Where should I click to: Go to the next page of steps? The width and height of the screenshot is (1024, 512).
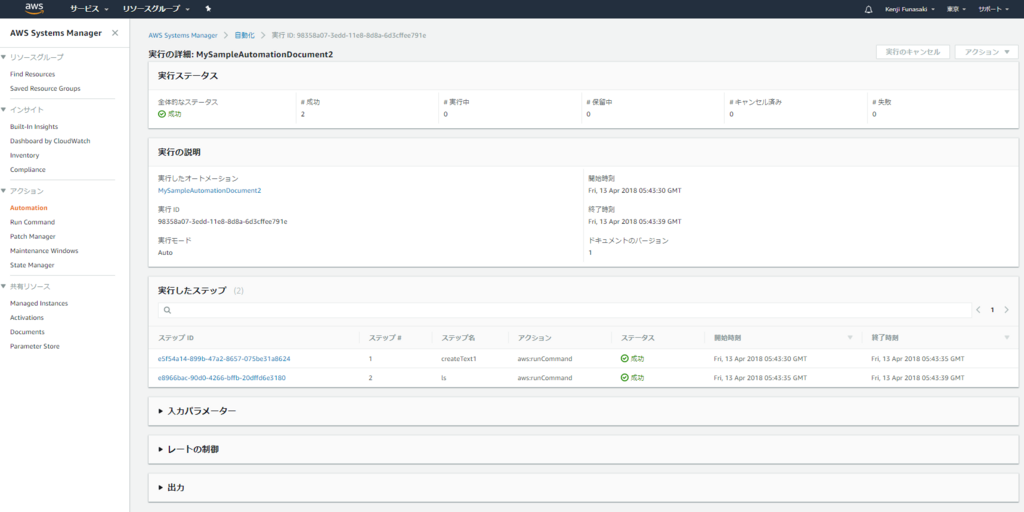pos(1006,310)
